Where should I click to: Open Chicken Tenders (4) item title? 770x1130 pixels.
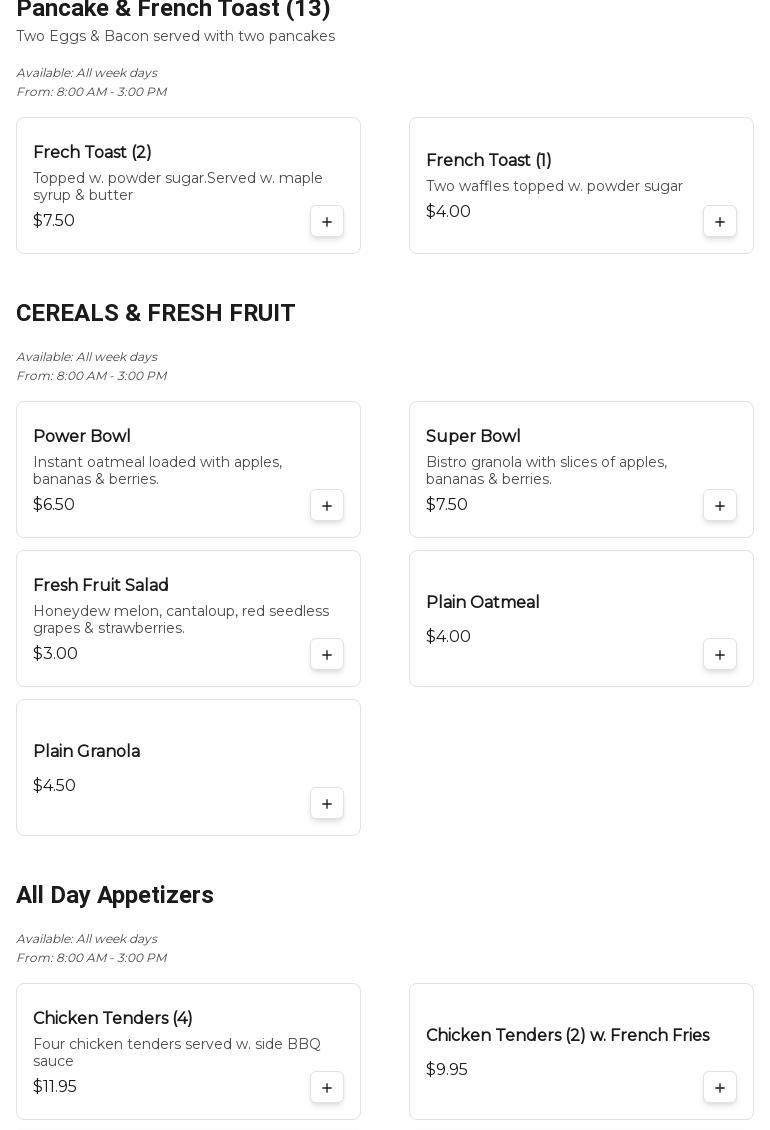tap(113, 1018)
